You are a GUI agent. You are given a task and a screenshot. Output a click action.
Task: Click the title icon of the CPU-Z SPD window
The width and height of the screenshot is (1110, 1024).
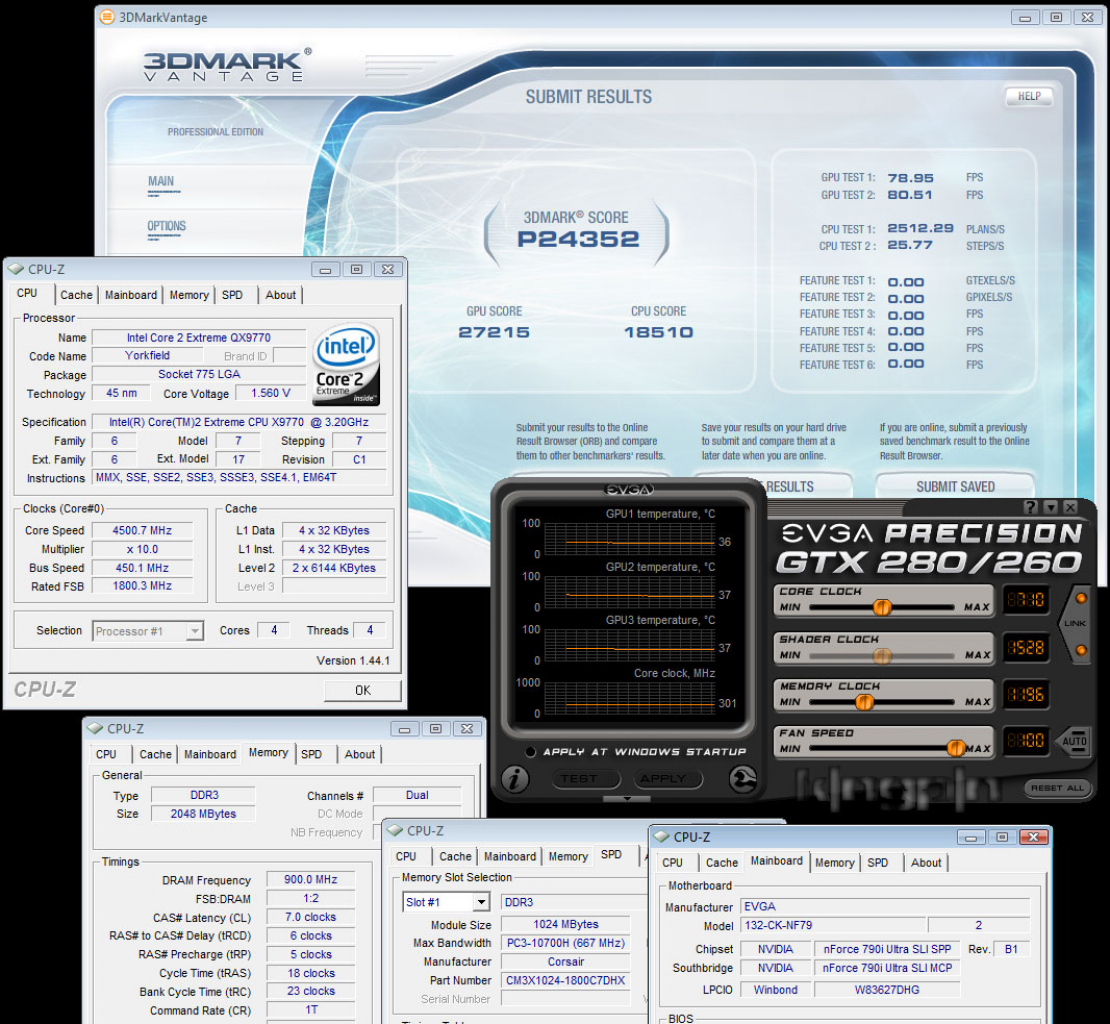click(395, 830)
